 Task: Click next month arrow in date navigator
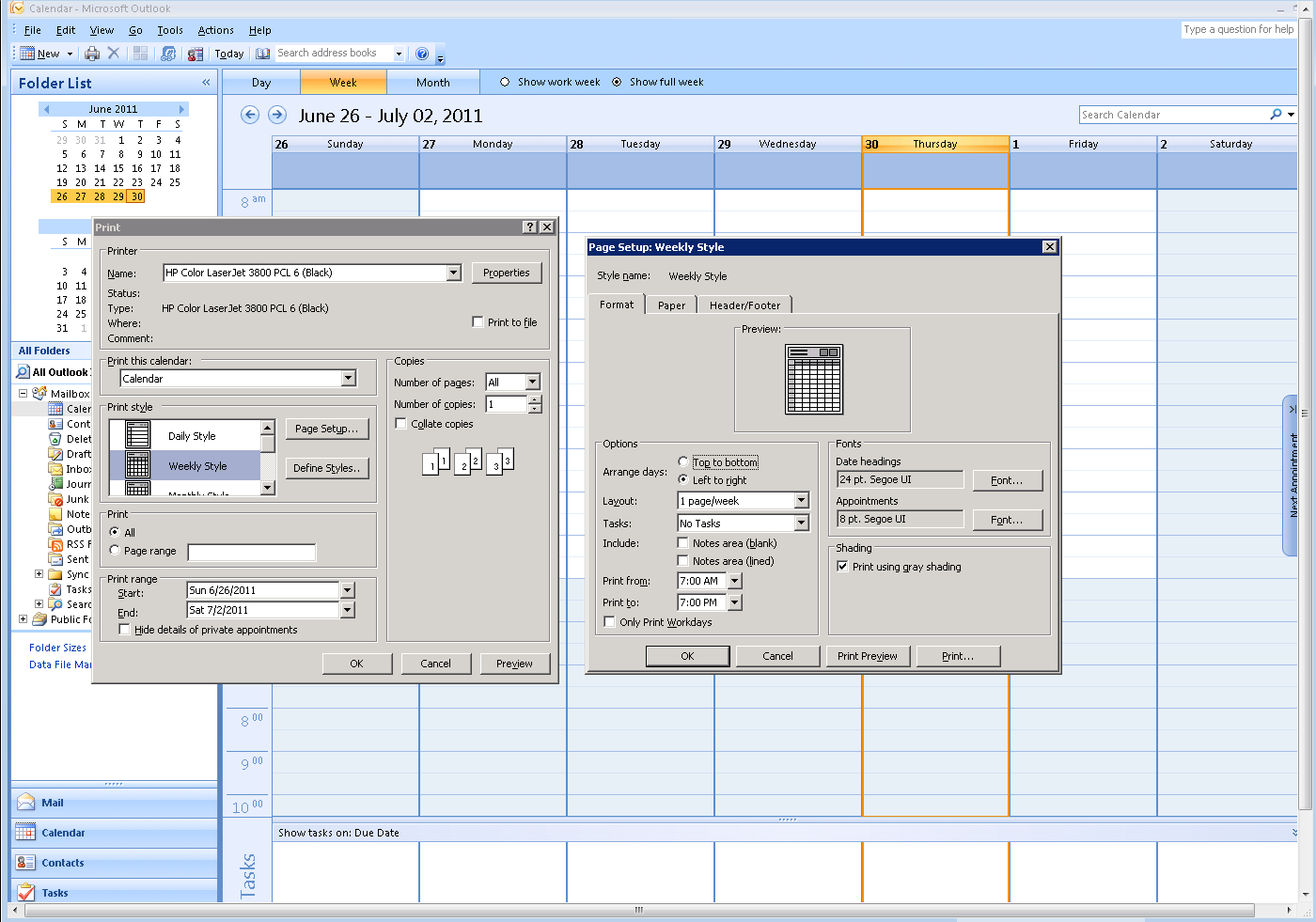[182, 109]
